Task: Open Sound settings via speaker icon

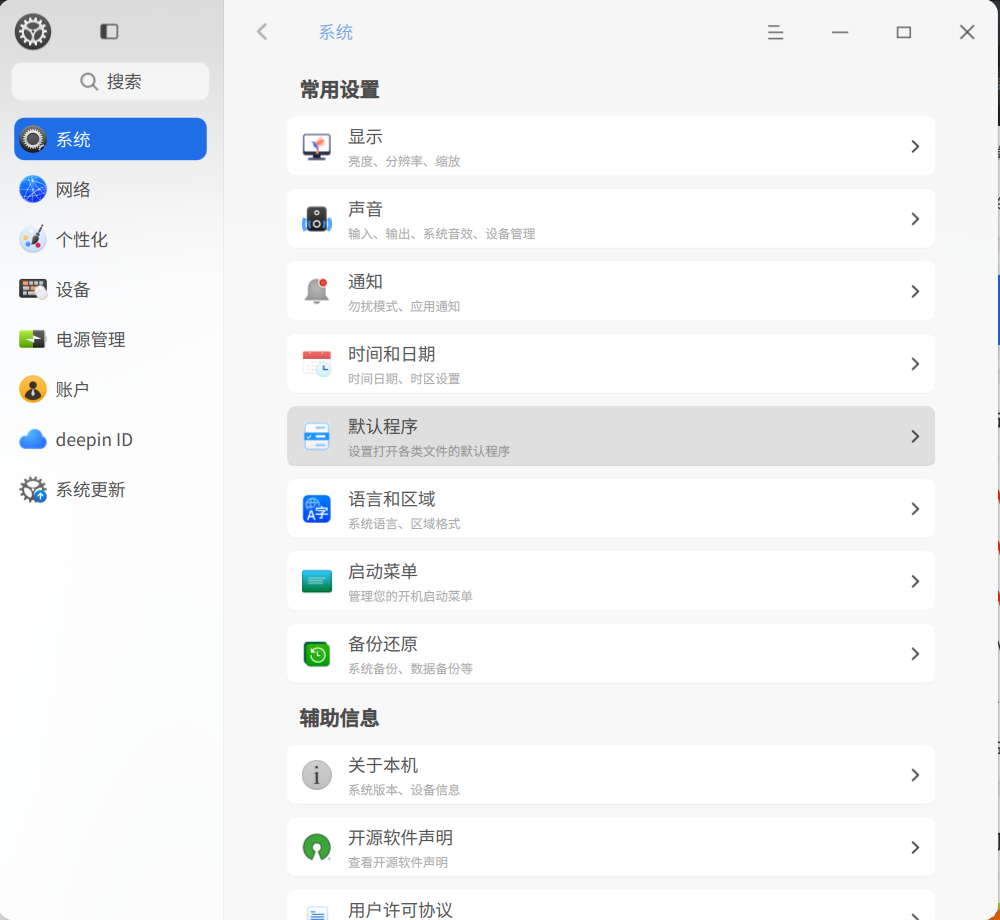Action: (316, 219)
